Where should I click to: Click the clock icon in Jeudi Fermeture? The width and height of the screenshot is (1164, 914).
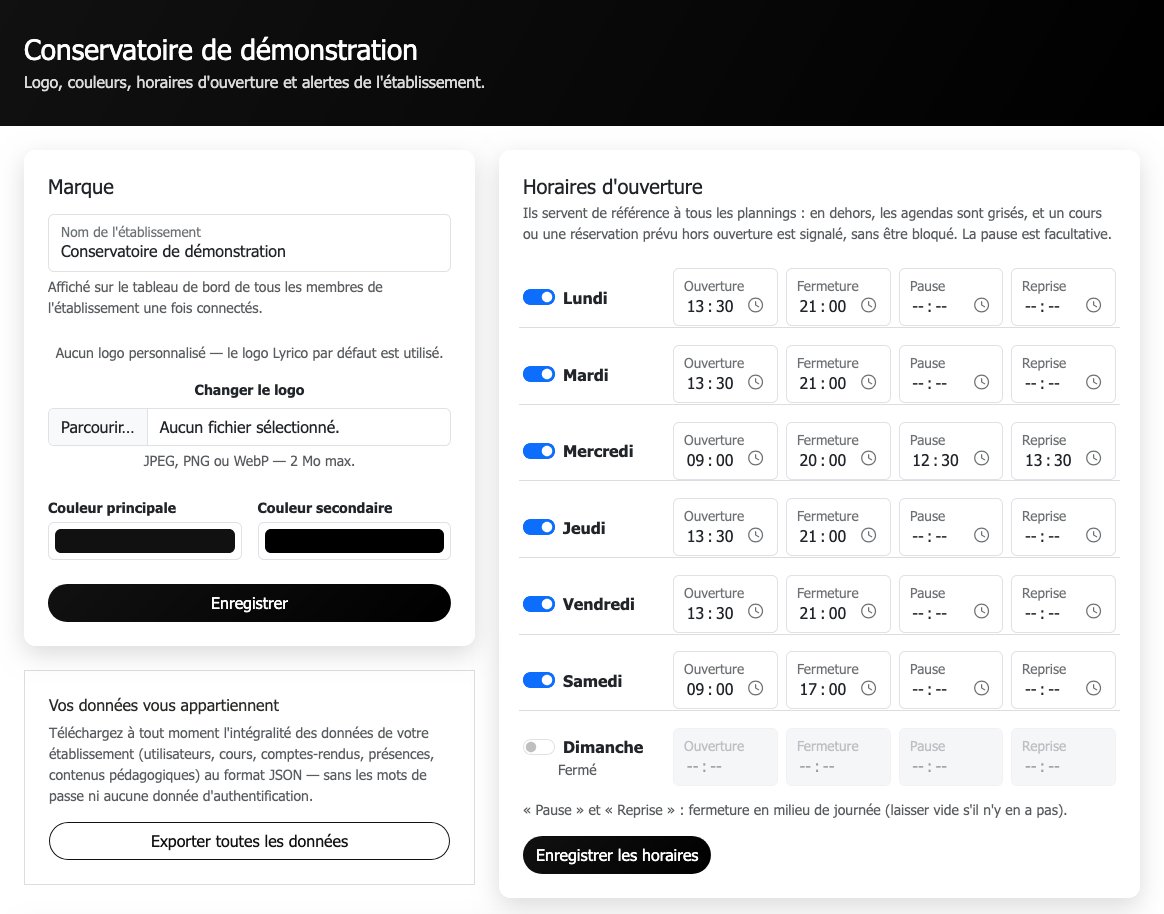869,535
